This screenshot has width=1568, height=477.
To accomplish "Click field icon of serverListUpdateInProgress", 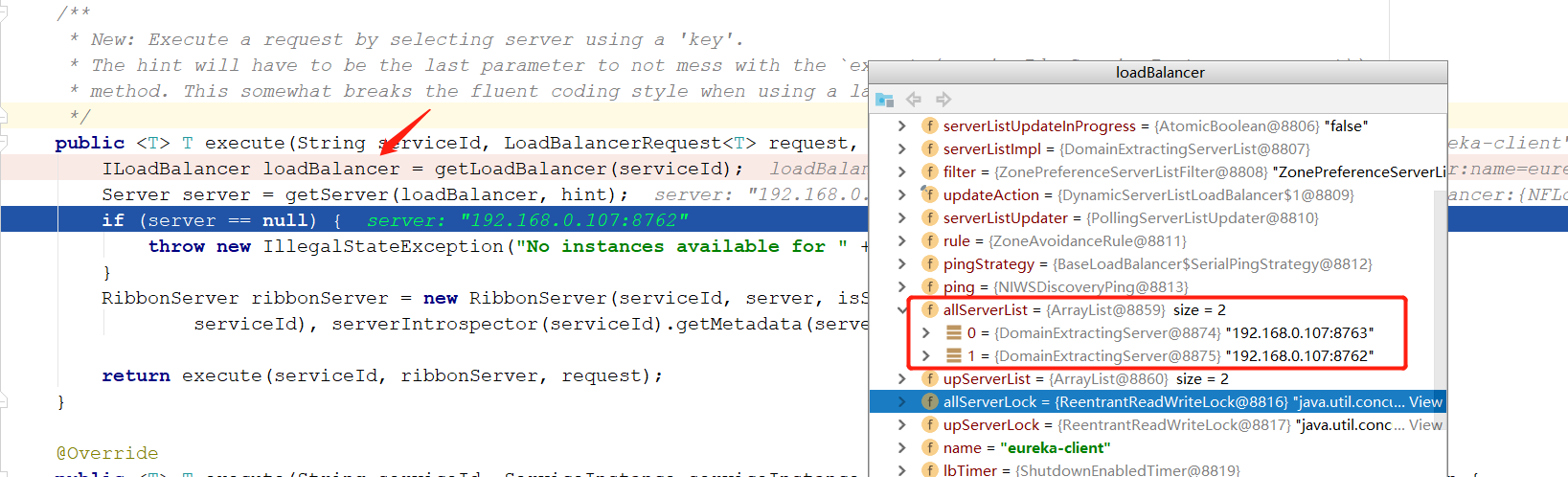I will click(929, 125).
